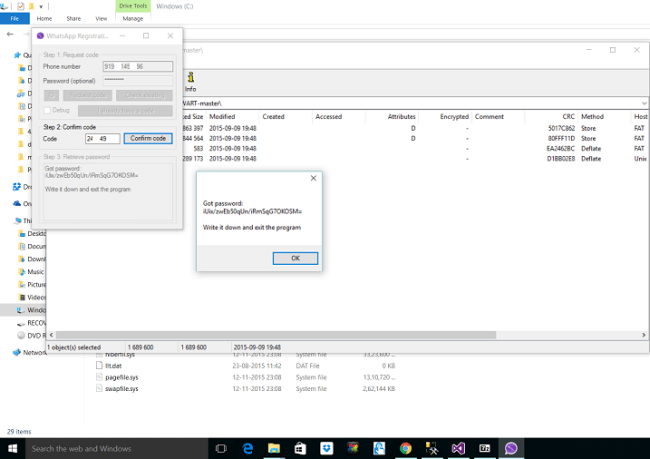This screenshot has width=650, height=459.
Task: Click 7-Zip scroll left arrow
Action: (51, 335)
